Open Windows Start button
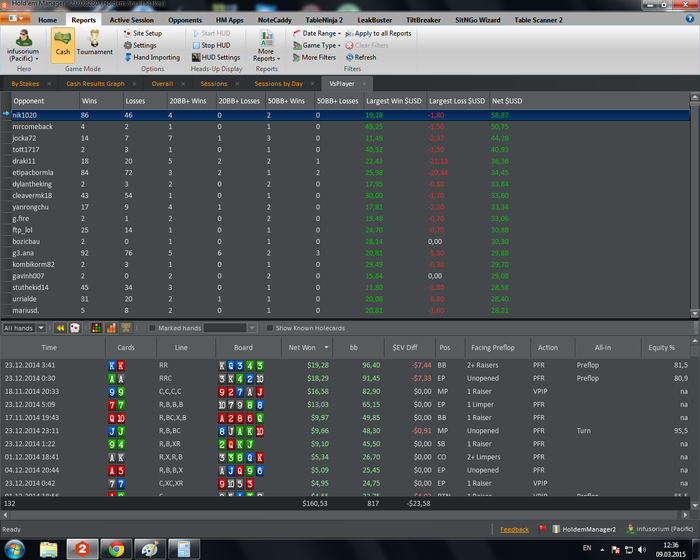Screen dimensions: 700x560 coord(14,549)
